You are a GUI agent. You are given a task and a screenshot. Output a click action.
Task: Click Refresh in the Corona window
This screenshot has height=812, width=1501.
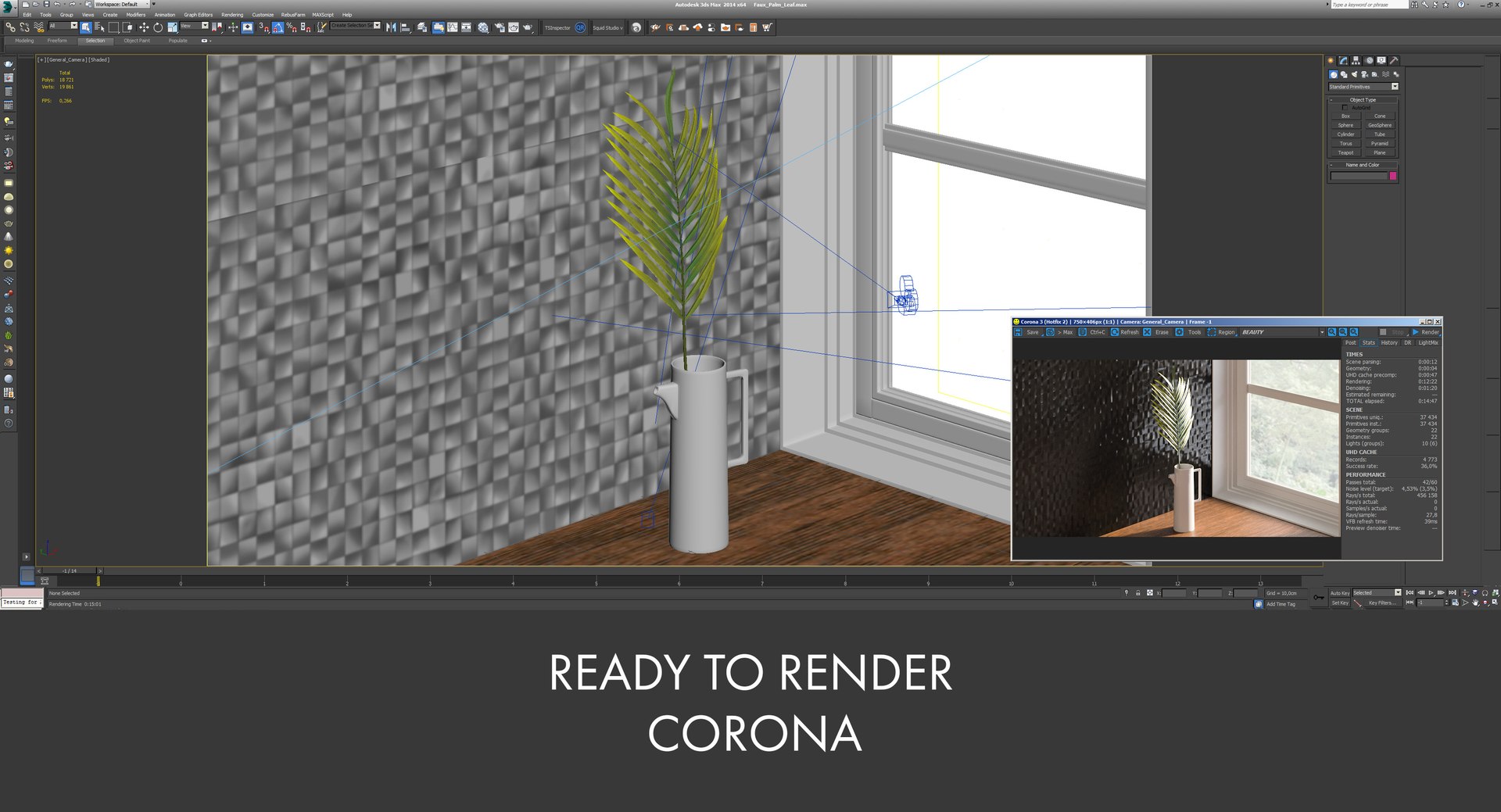1125,332
